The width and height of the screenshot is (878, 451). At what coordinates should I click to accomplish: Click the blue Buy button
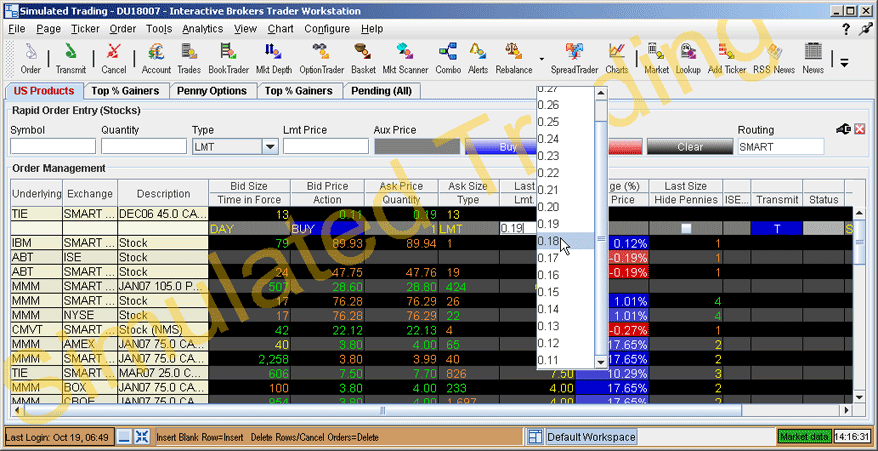pos(500,147)
